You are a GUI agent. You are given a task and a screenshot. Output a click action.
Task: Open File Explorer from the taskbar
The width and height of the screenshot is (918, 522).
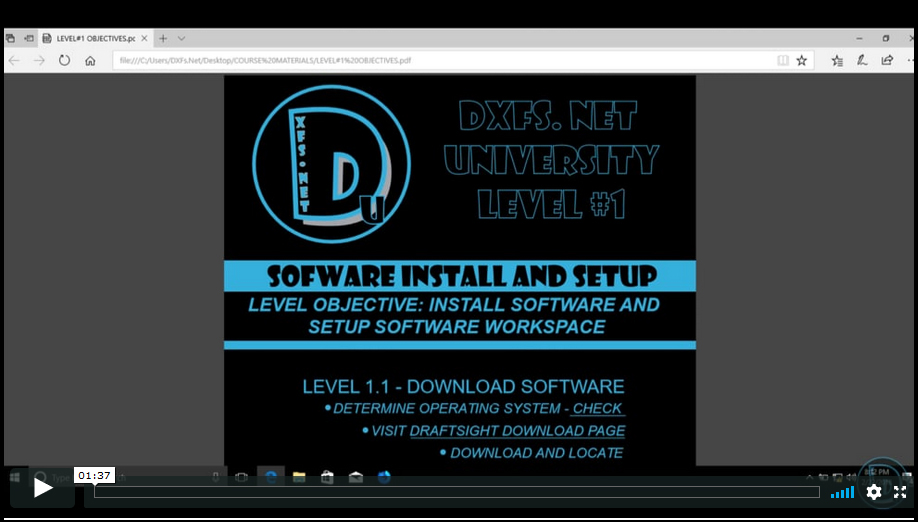pyautogui.click(x=299, y=477)
